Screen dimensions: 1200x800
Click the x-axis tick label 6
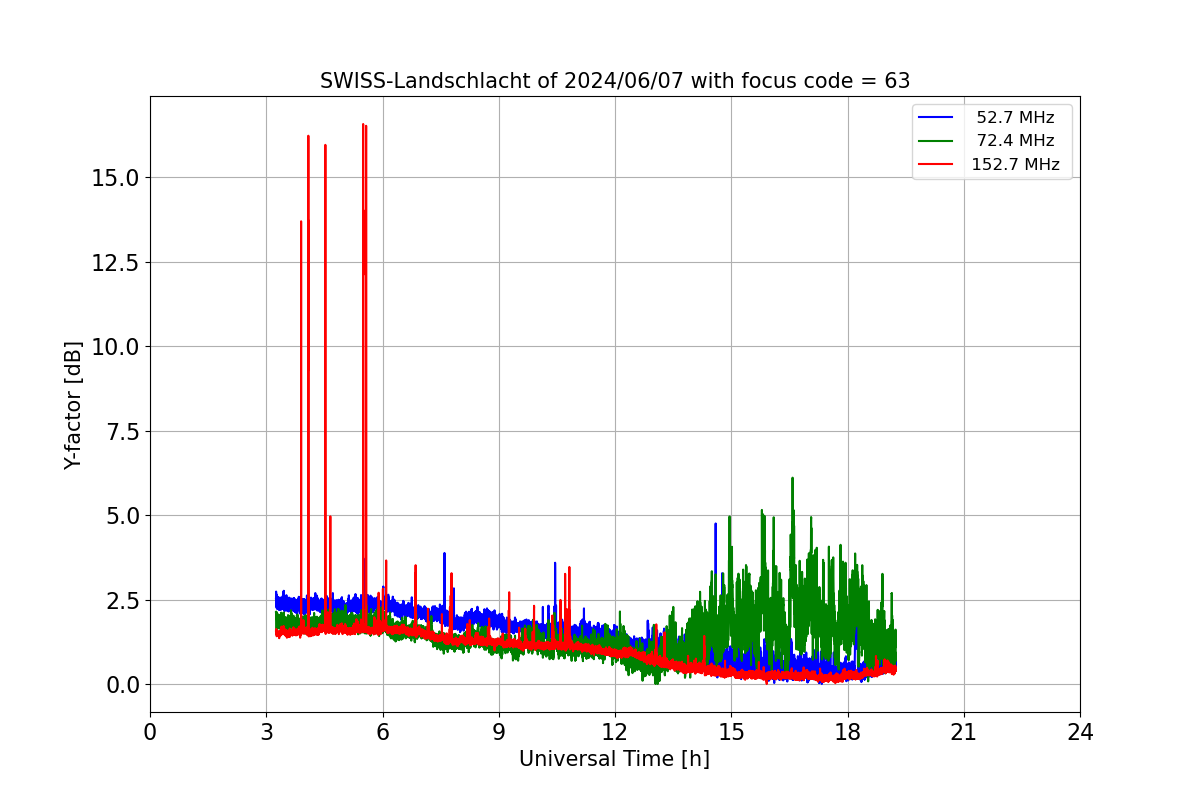pos(382,732)
